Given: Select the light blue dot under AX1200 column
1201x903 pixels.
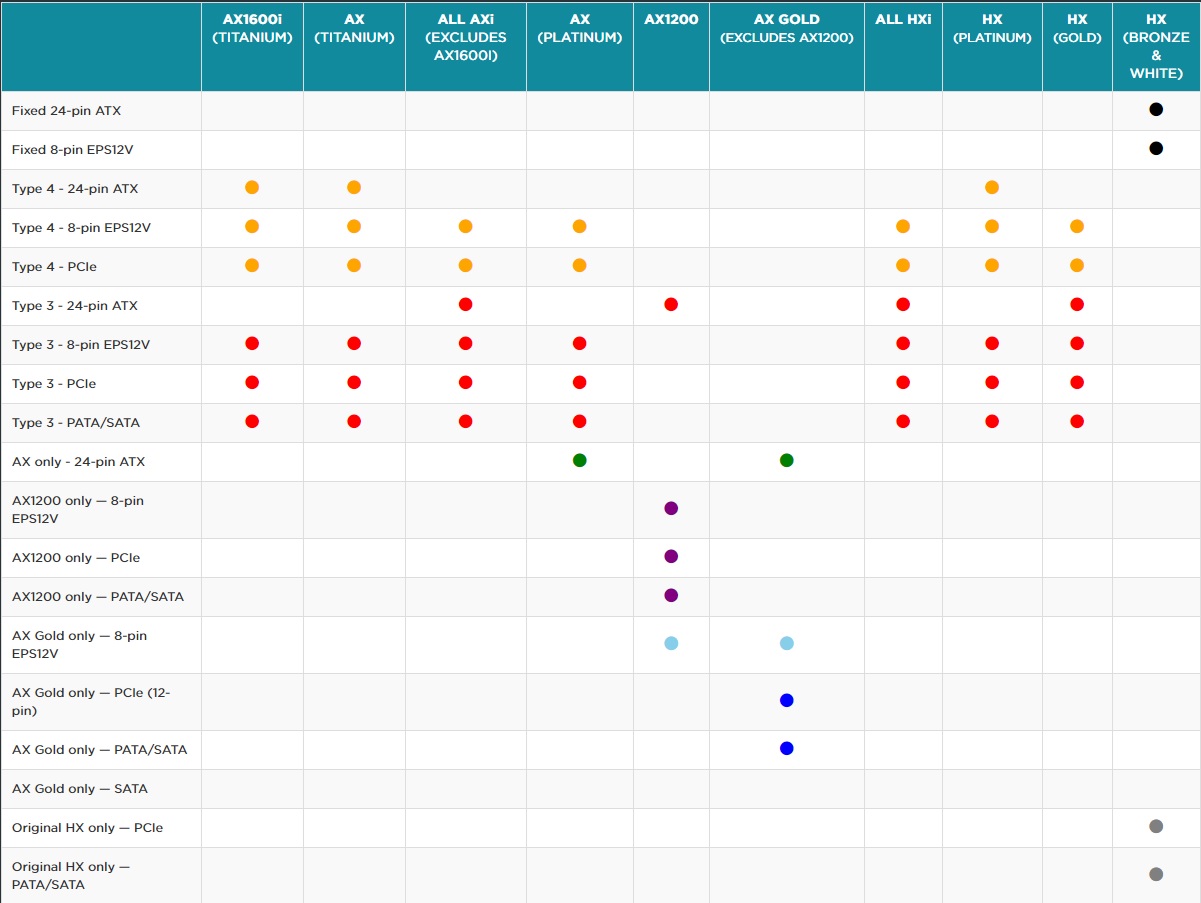Looking at the screenshot, I should point(671,643).
